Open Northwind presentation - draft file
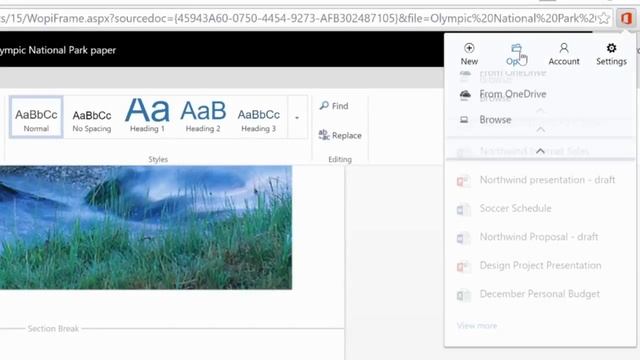The image size is (640, 360). click(547, 180)
